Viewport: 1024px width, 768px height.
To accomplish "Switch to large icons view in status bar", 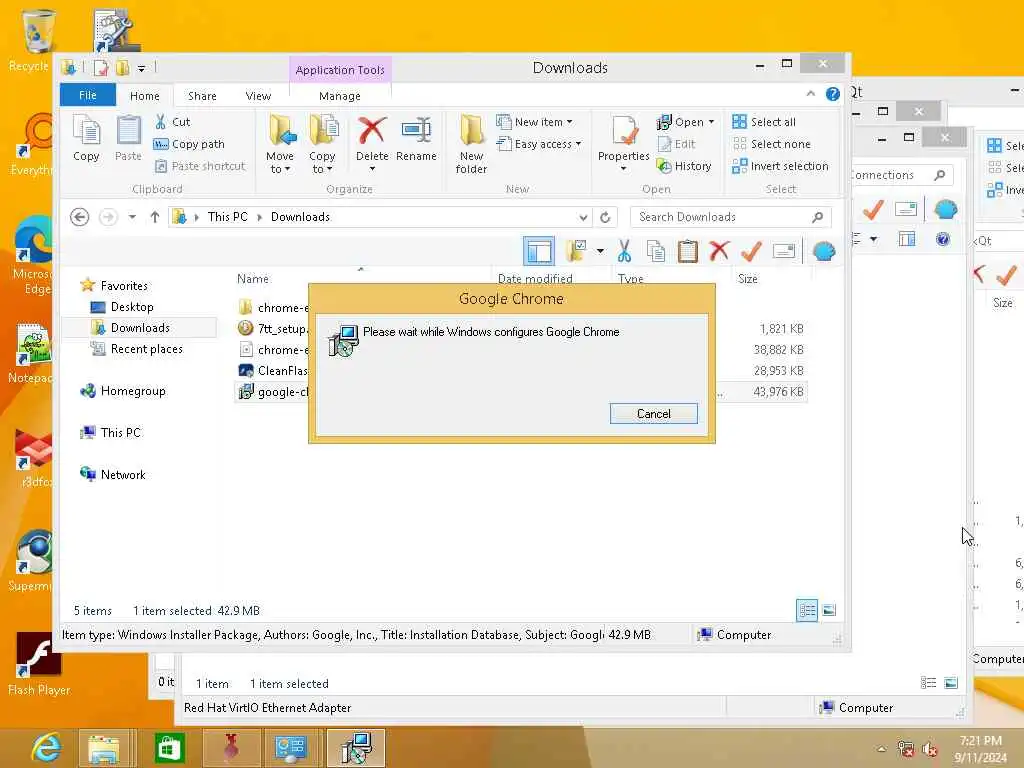I will click(x=829, y=611).
